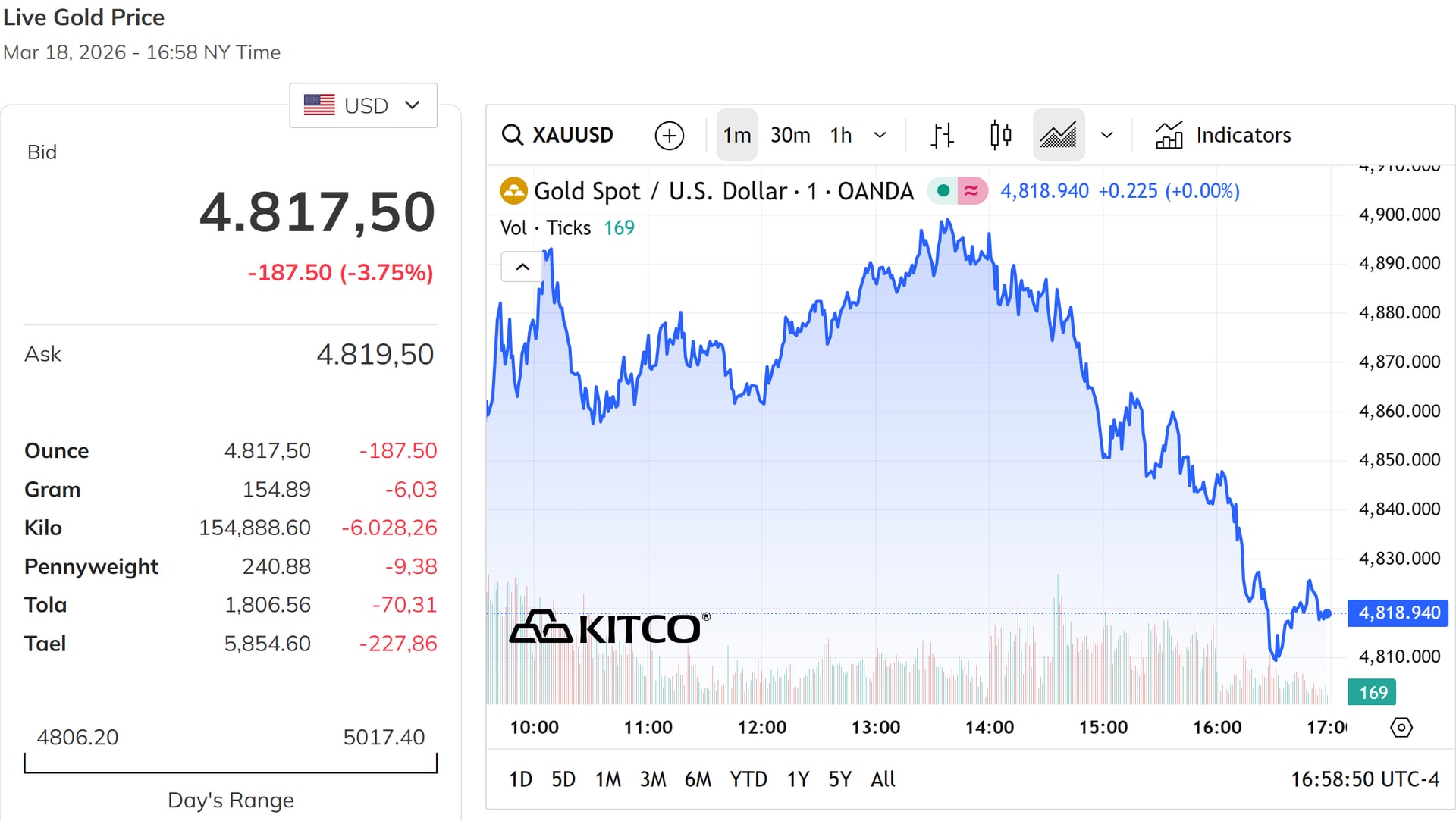
Task: Expand the time interval dropdown chevron
Action: tap(880, 135)
